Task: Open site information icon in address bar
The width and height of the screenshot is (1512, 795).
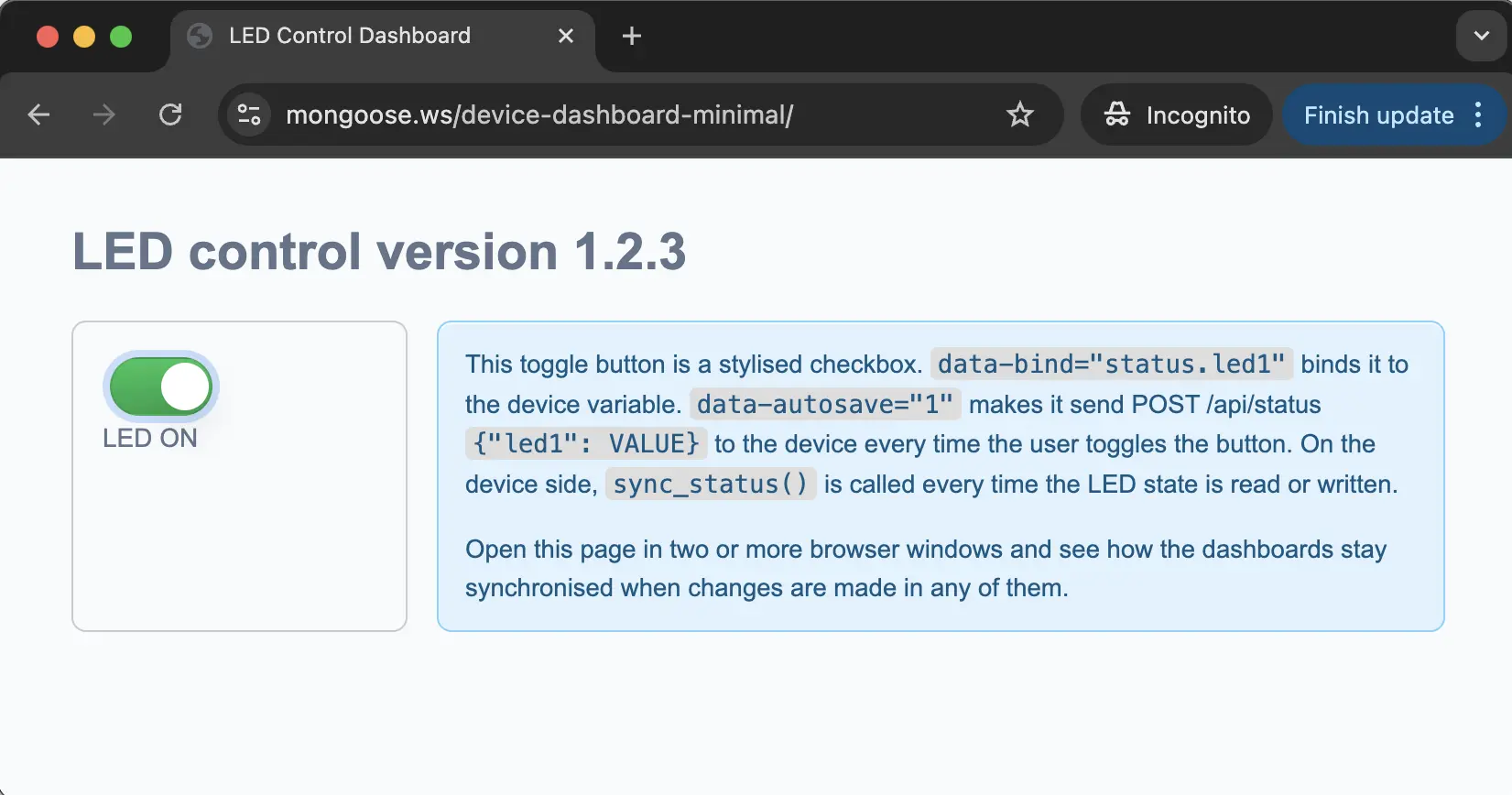Action: click(249, 114)
